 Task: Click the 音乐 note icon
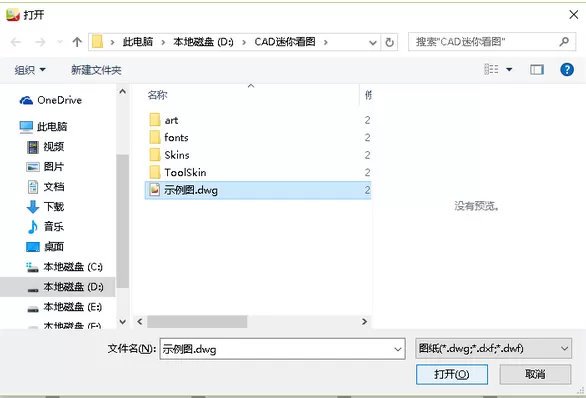(x=33, y=226)
